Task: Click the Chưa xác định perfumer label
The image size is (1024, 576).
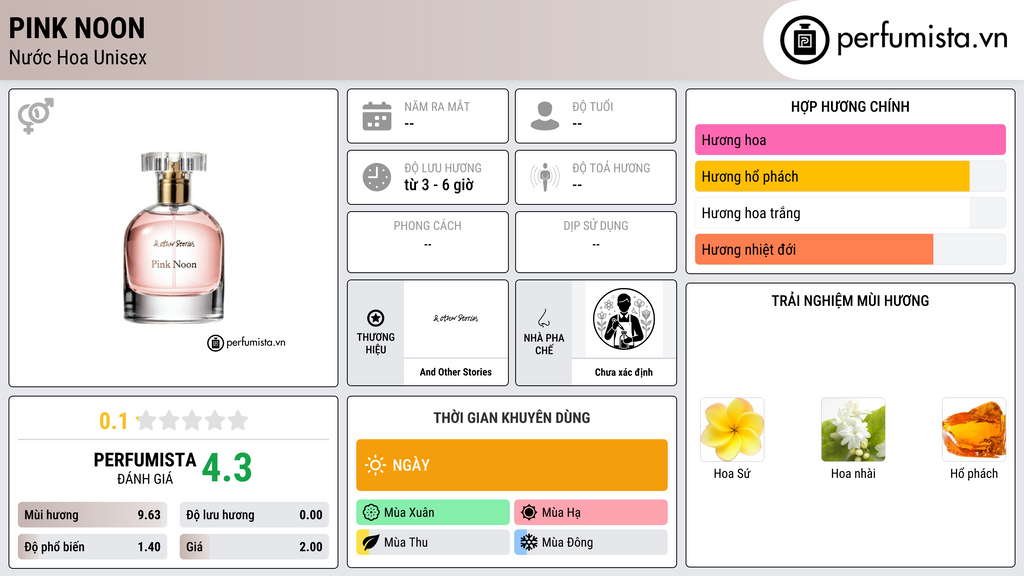Action: pyautogui.click(x=624, y=372)
